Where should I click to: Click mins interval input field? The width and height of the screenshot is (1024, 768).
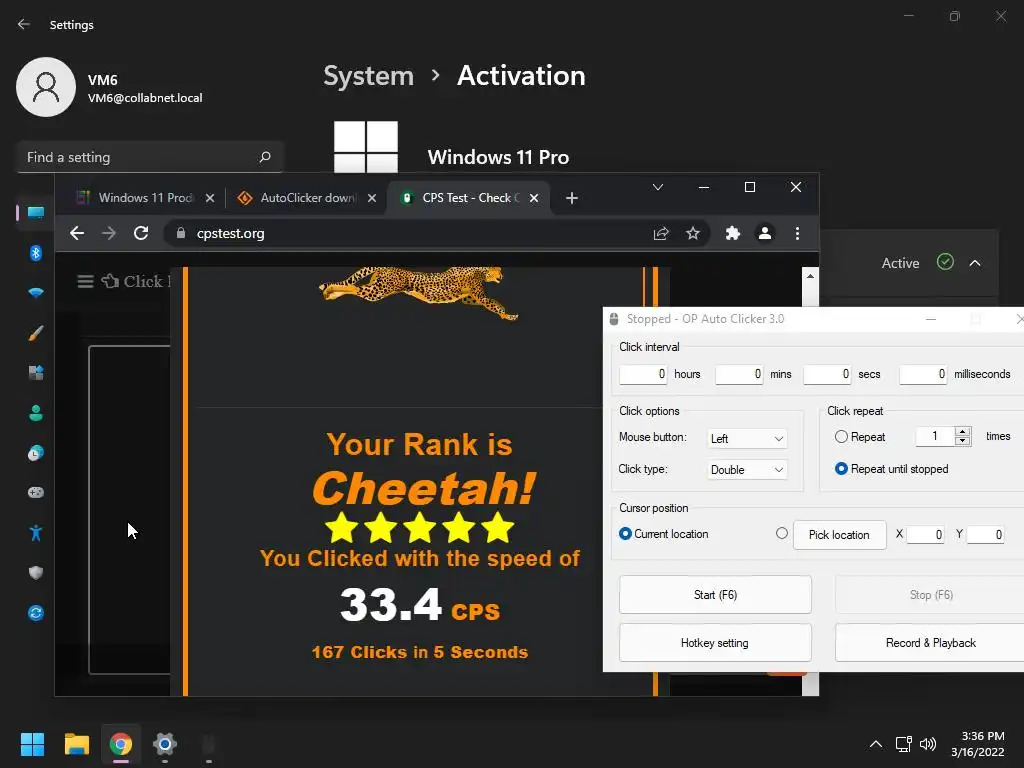point(739,374)
